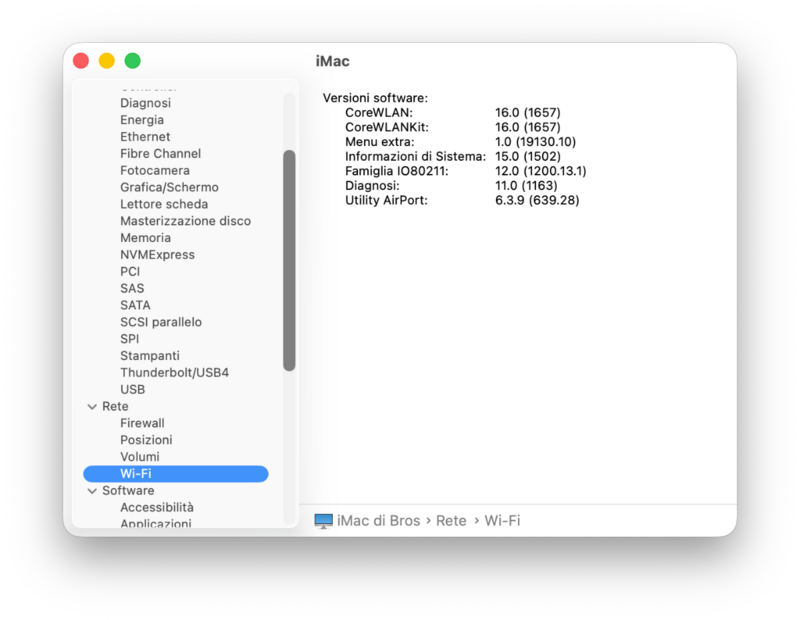Click the value '6.3.9 (639.28)'
The image size is (800, 620).
tap(537, 201)
